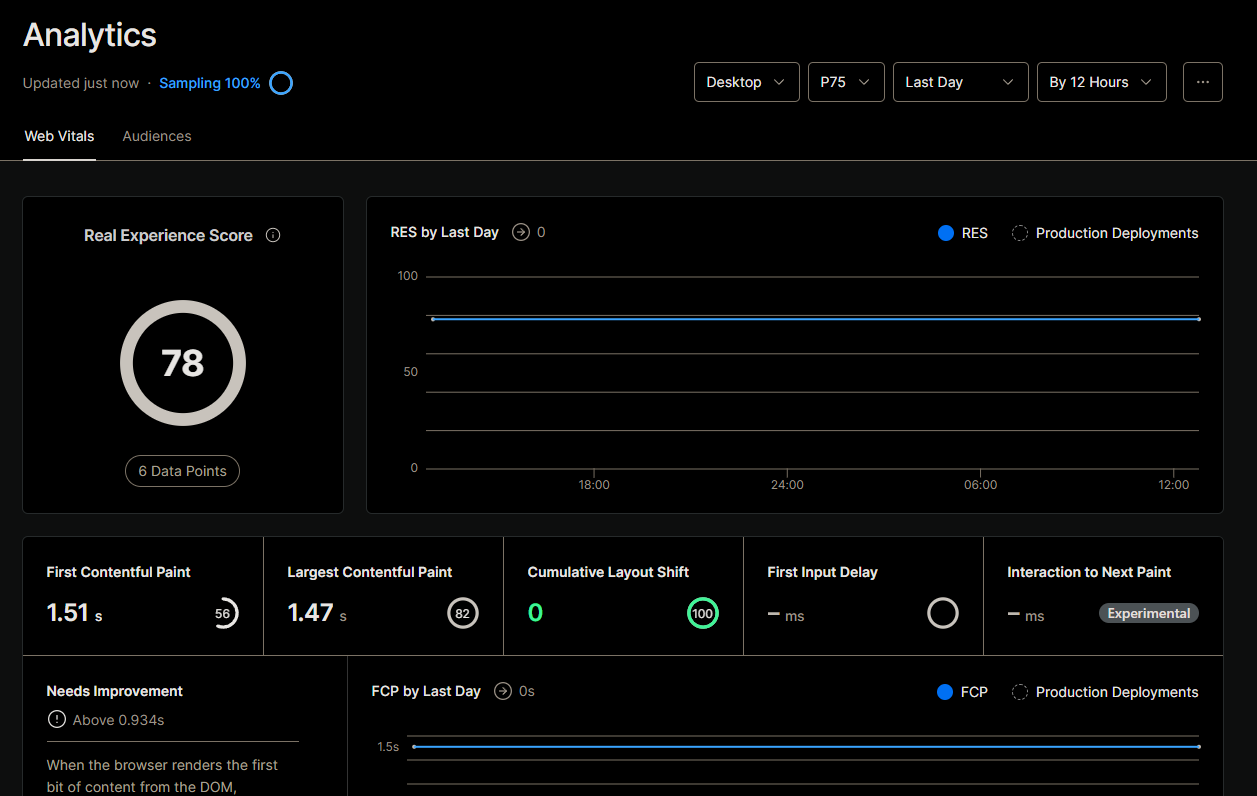Click the info icon beside Real Experience Score
This screenshot has width=1257, height=796.
273,236
